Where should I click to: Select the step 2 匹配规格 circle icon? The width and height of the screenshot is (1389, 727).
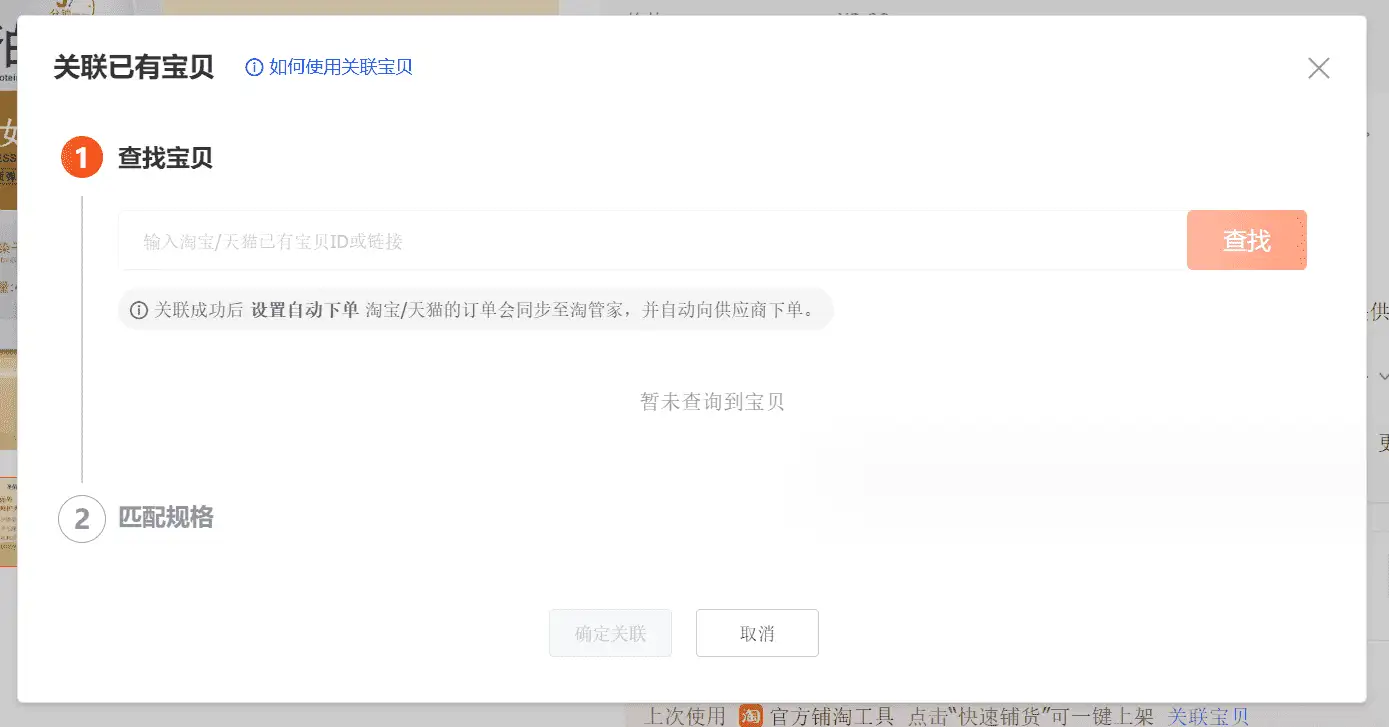click(x=81, y=519)
